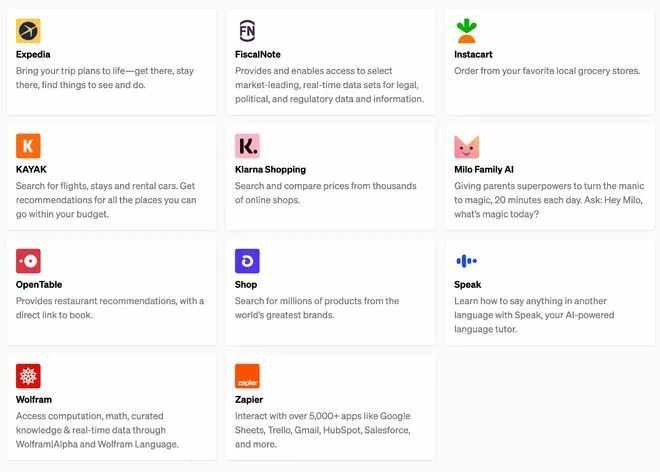Select the OpenTable restaurant recommendations description
The width and height of the screenshot is (660, 472).
pos(110,308)
